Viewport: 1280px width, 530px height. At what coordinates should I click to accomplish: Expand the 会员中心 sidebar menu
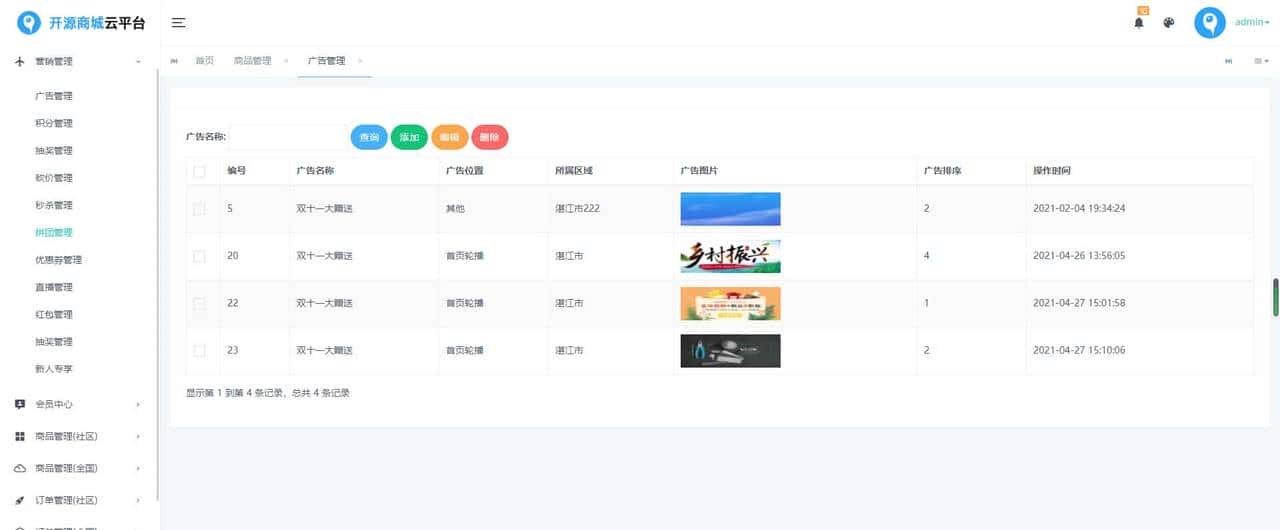click(x=78, y=405)
